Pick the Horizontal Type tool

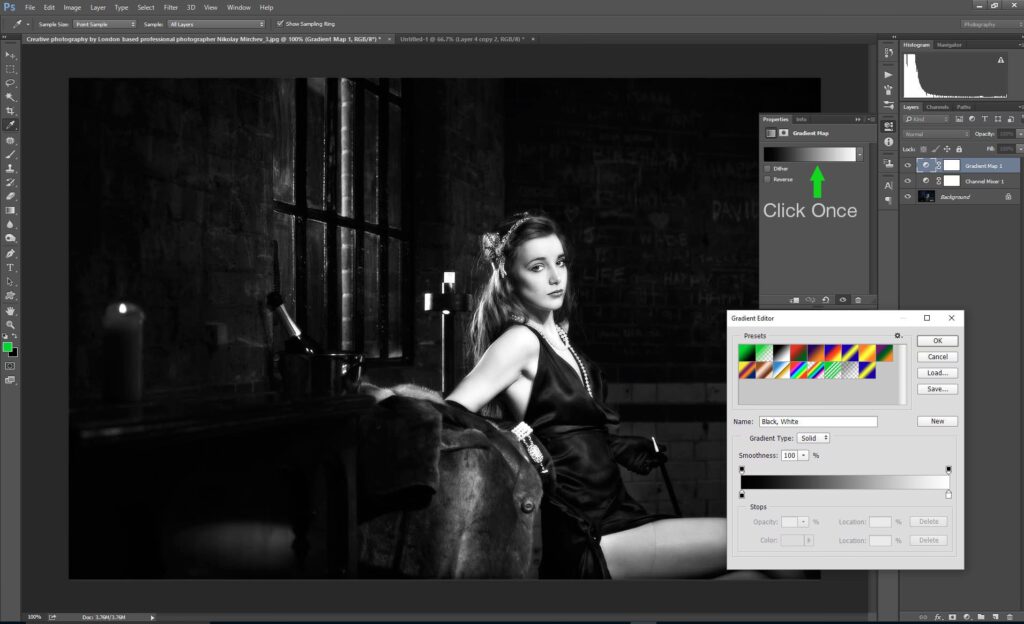tap(10, 268)
